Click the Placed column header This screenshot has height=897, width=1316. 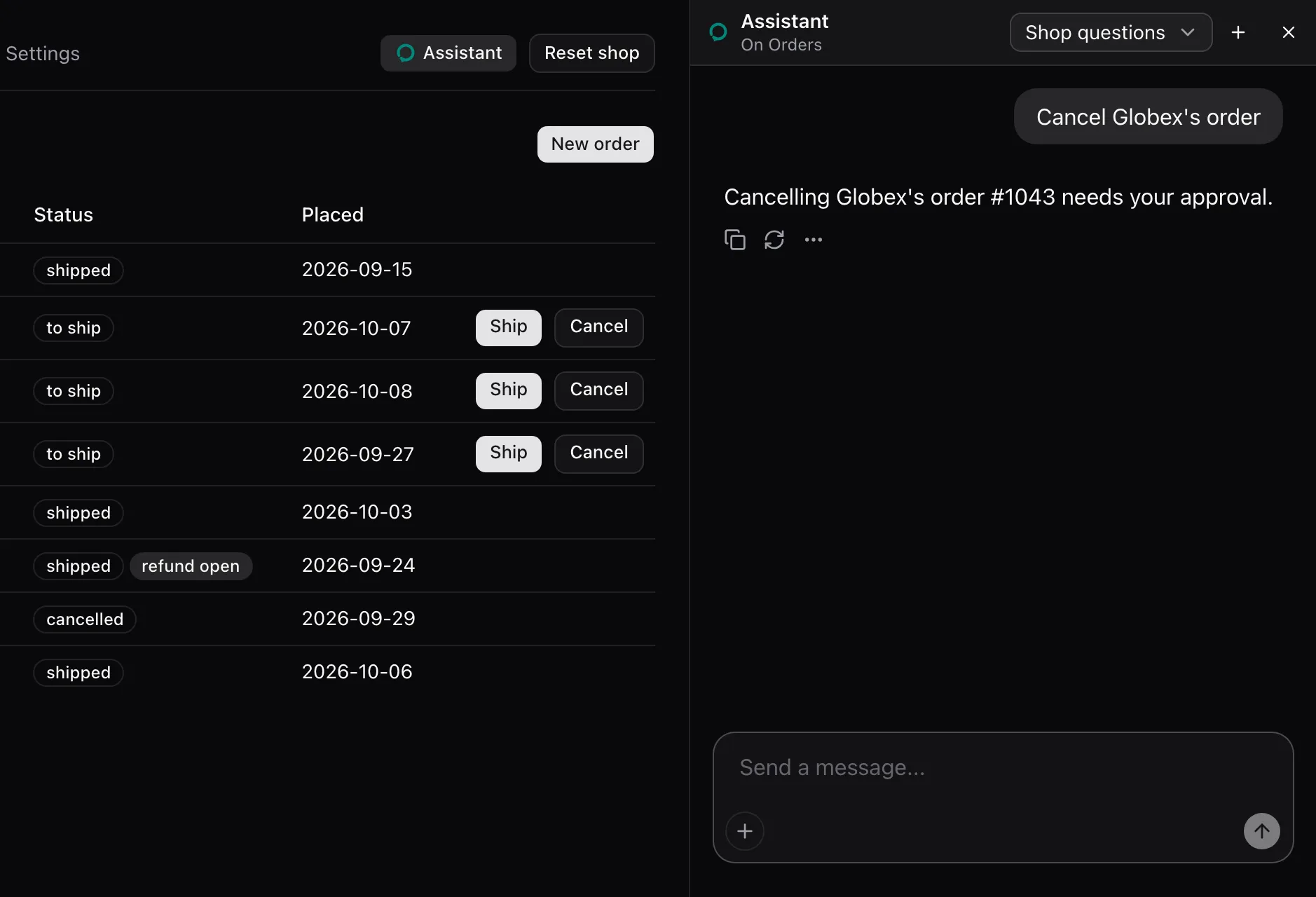click(333, 215)
